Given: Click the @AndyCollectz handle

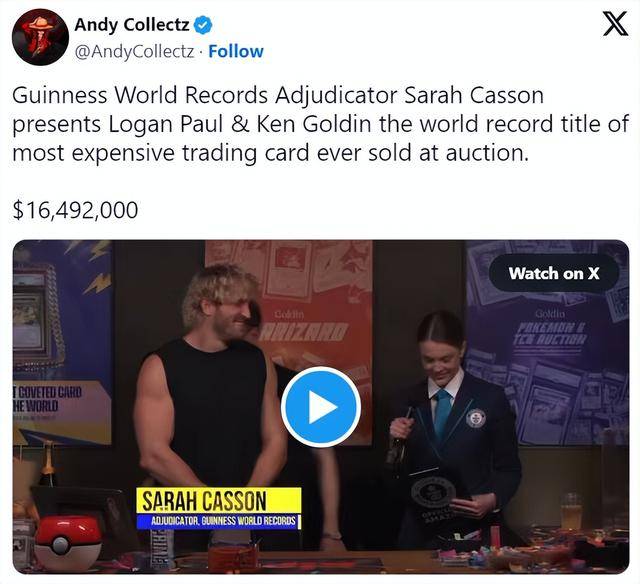Looking at the screenshot, I should point(134,52).
